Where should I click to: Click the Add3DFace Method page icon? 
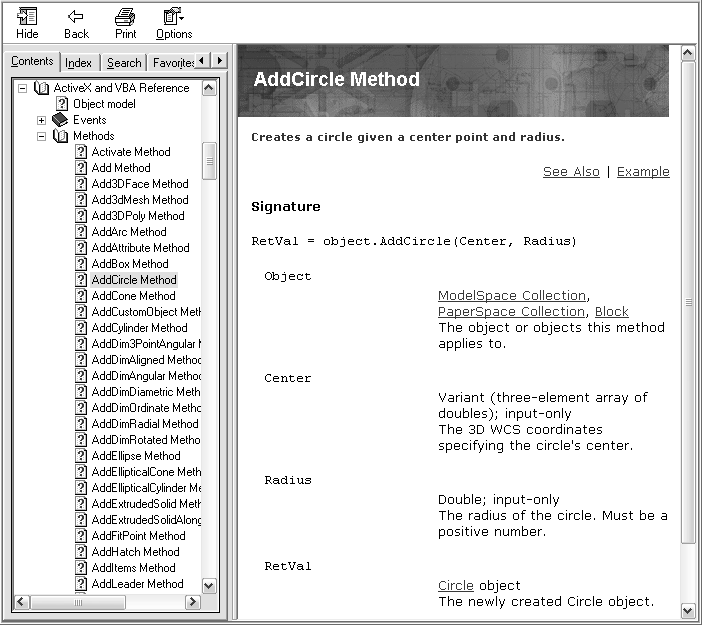point(81,184)
